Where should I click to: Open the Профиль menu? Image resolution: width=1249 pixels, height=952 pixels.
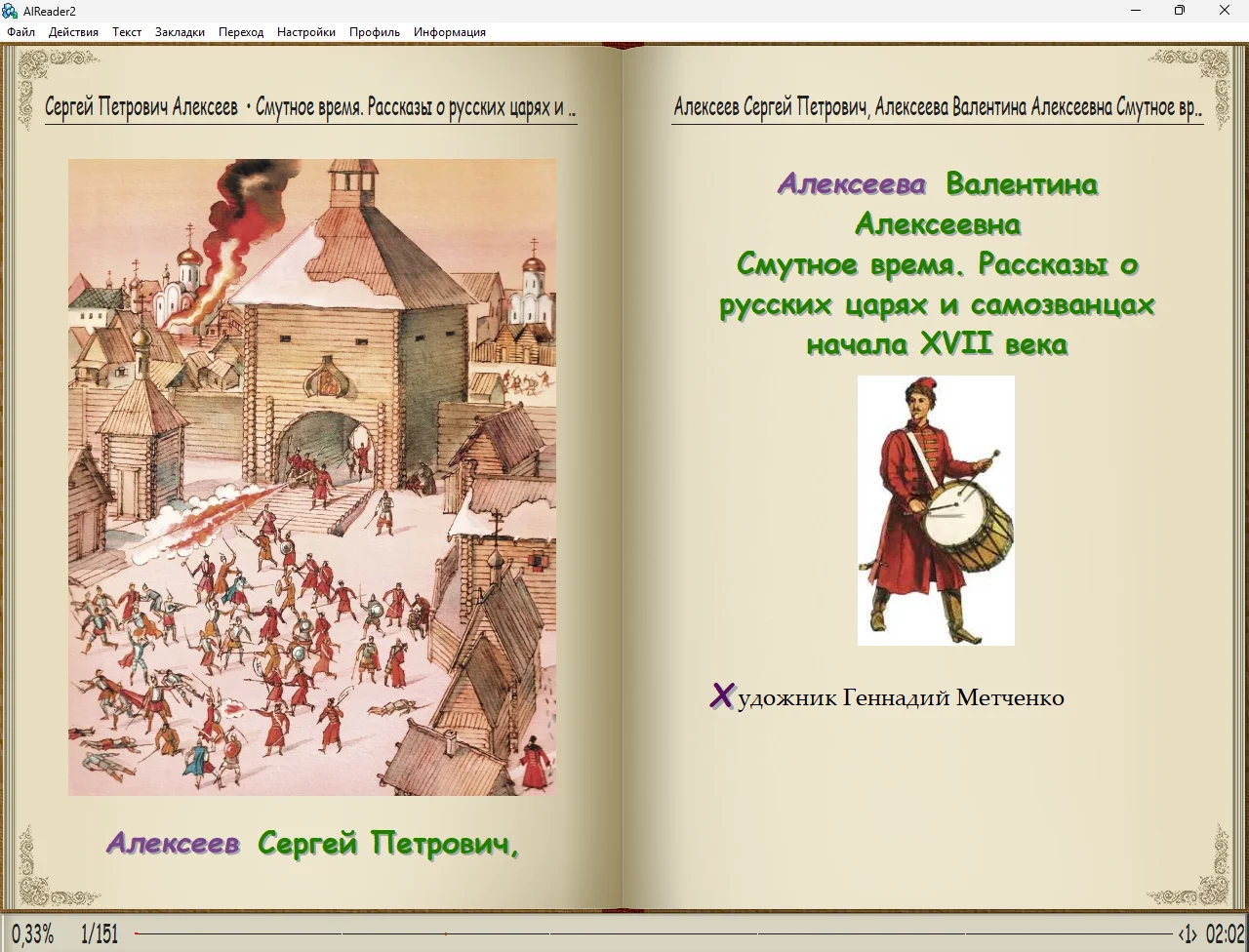point(375,32)
